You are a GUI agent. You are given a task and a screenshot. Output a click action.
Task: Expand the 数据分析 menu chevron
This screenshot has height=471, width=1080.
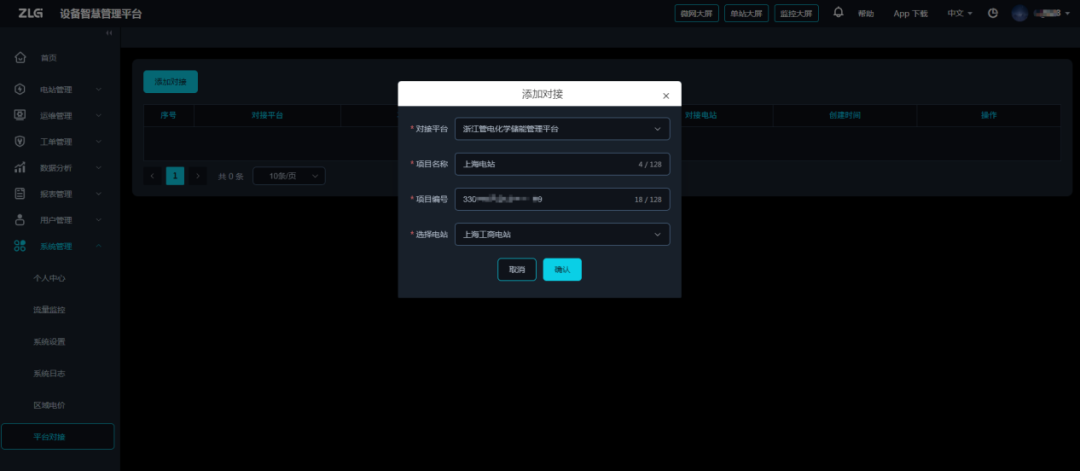click(98, 168)
